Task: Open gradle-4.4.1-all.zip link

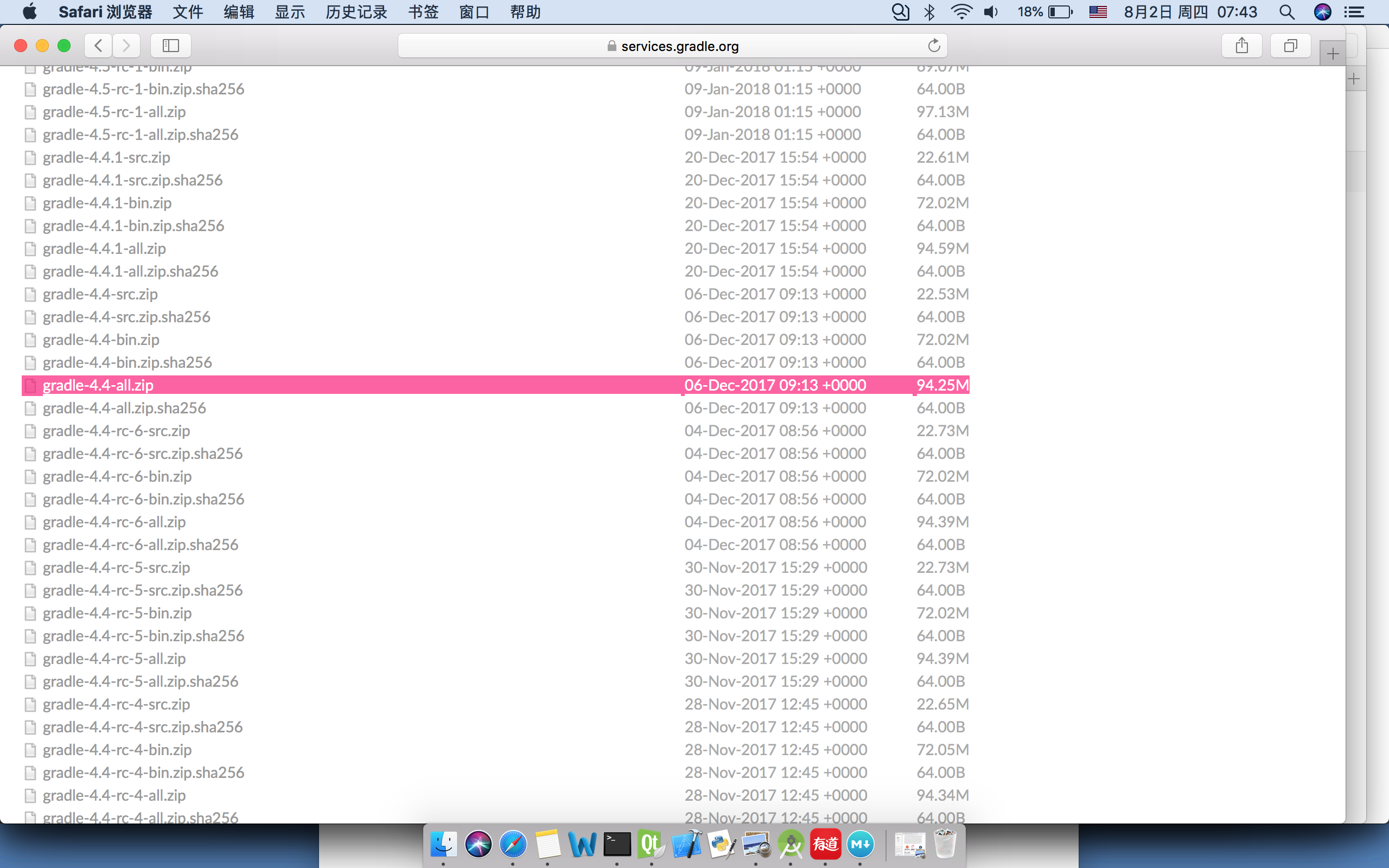Action: coord(104,248)
